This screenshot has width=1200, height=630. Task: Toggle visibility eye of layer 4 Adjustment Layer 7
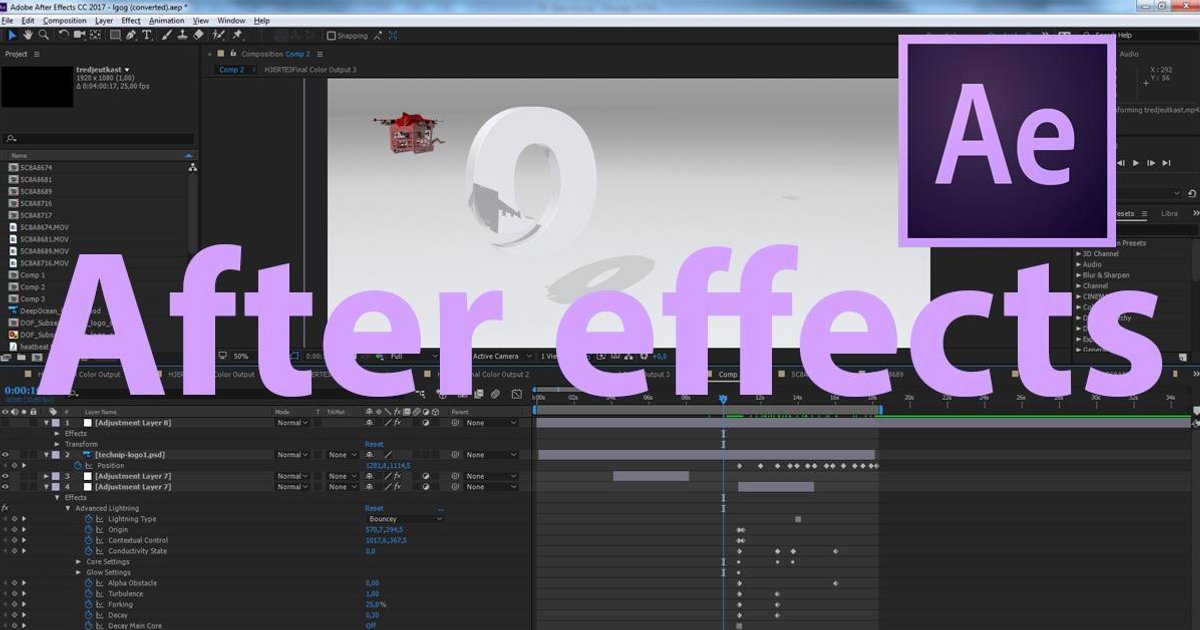tap(5, 487)
